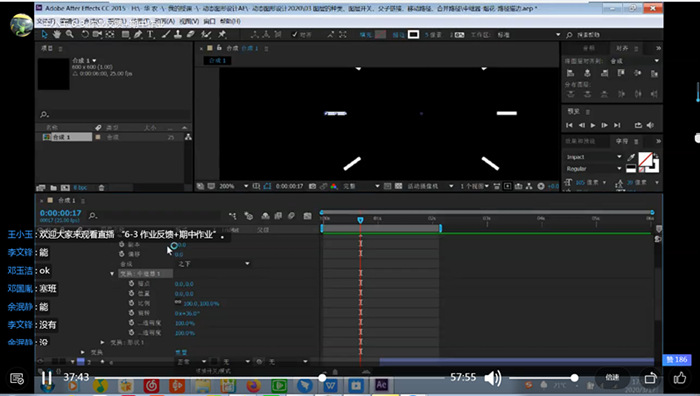Toggle the lock icon on the composition viewer tab
Viewport: 700px width, 396px height.
[219, 48]
